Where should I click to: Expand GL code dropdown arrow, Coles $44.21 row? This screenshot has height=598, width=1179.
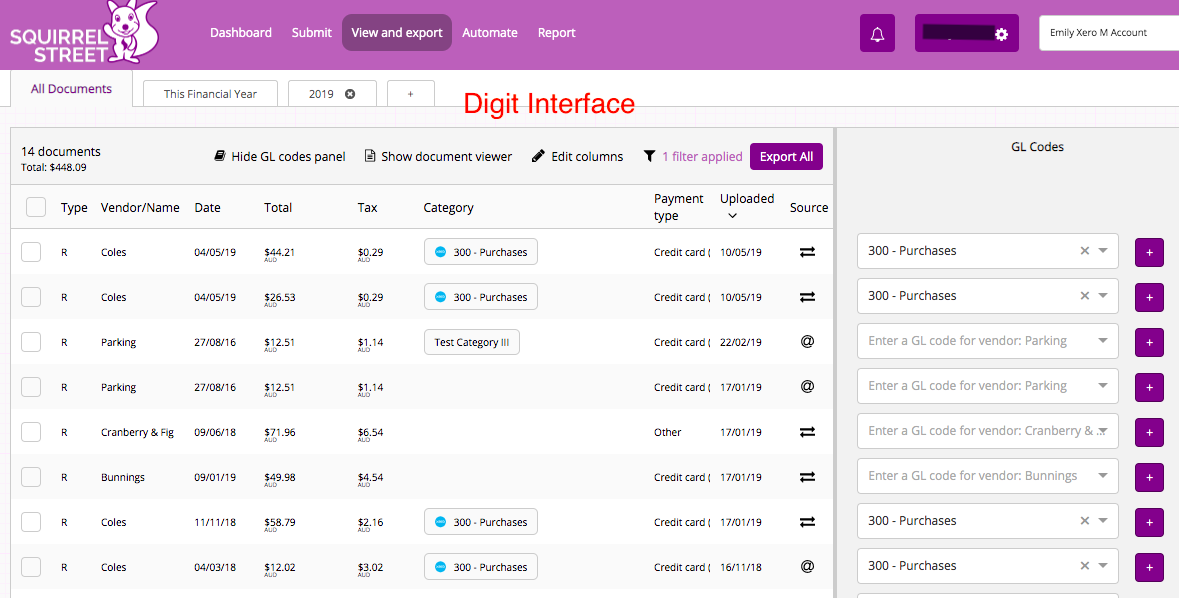coord(1103,251)
